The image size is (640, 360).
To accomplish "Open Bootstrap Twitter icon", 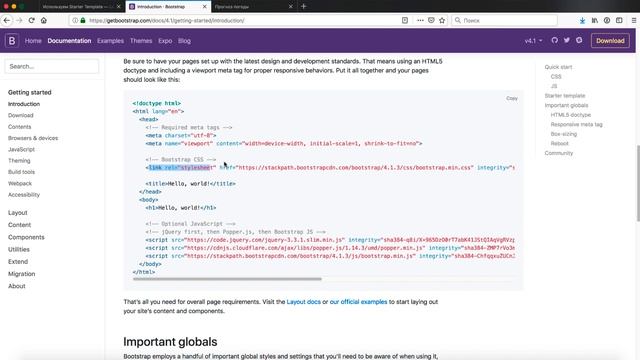I will point(567,40).
